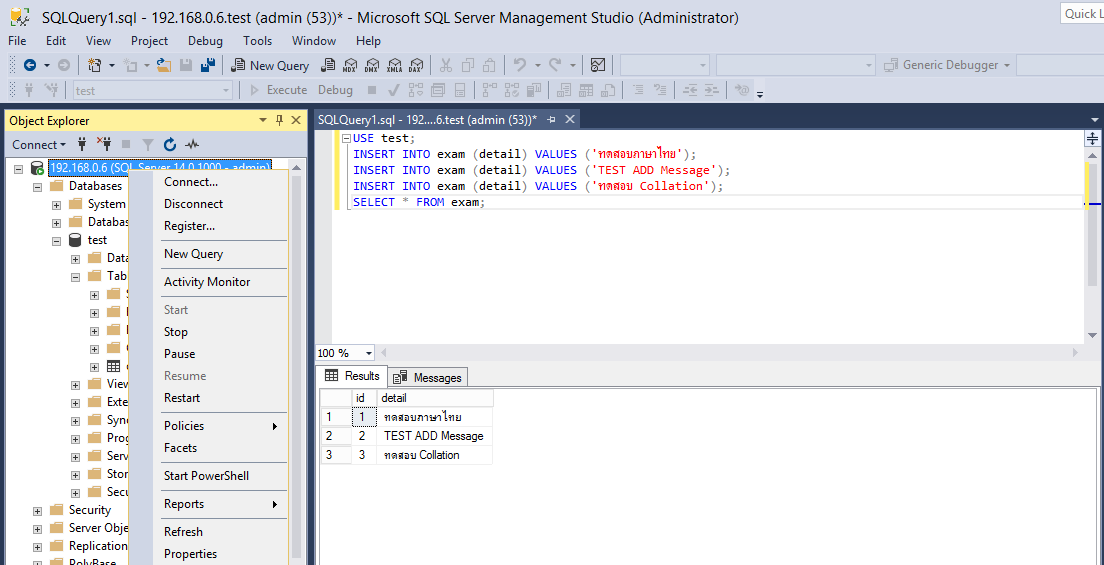1104x565 pixels.
Task: Open the File menu
Action: pyautogui.click(x=18, y=41)
